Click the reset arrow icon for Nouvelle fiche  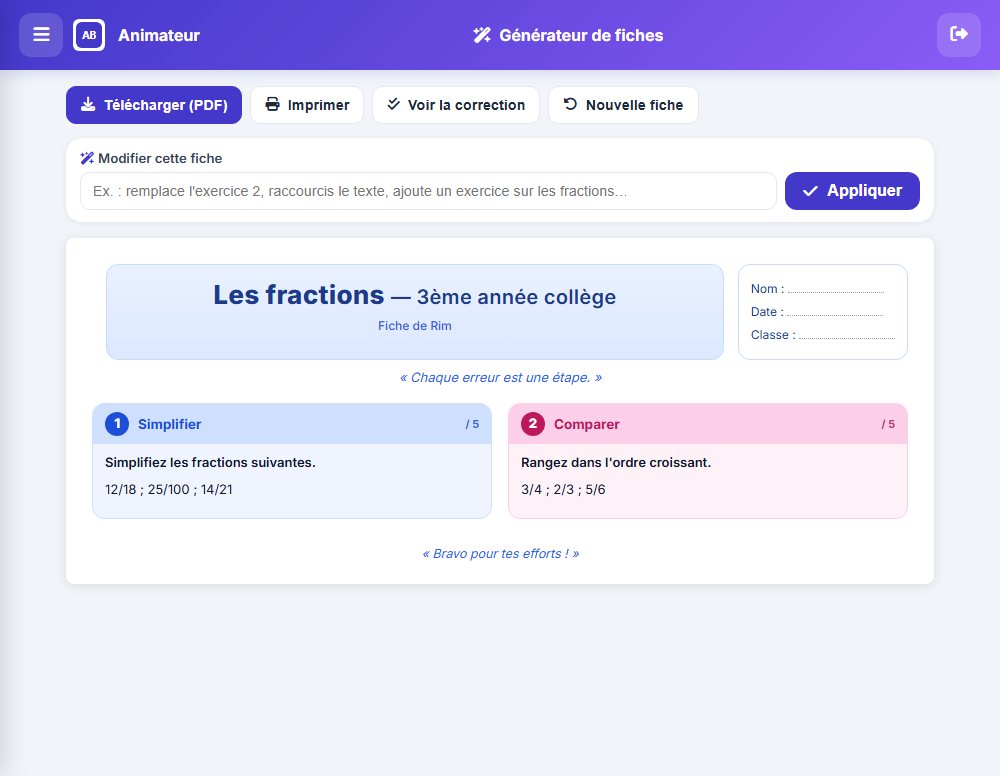point(570,104)
